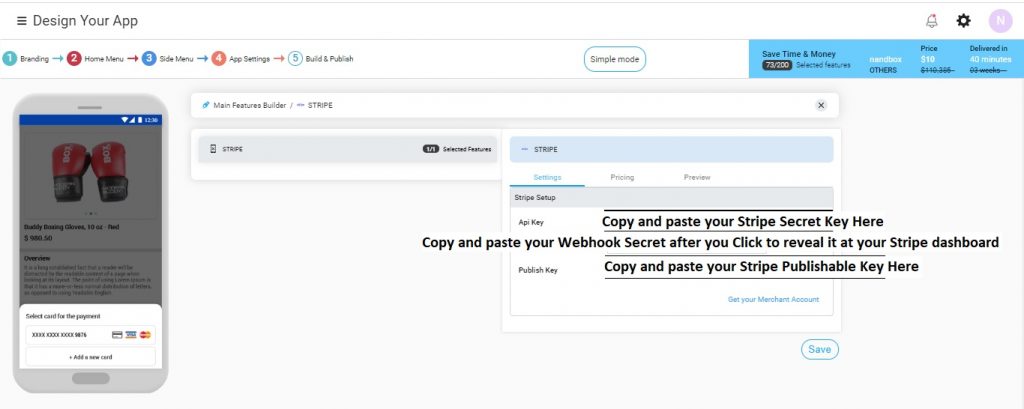Screen dimensions: 1024x409
Task: Click the Main Features Builder breadcrumb
Action: (x=249, y=105)
